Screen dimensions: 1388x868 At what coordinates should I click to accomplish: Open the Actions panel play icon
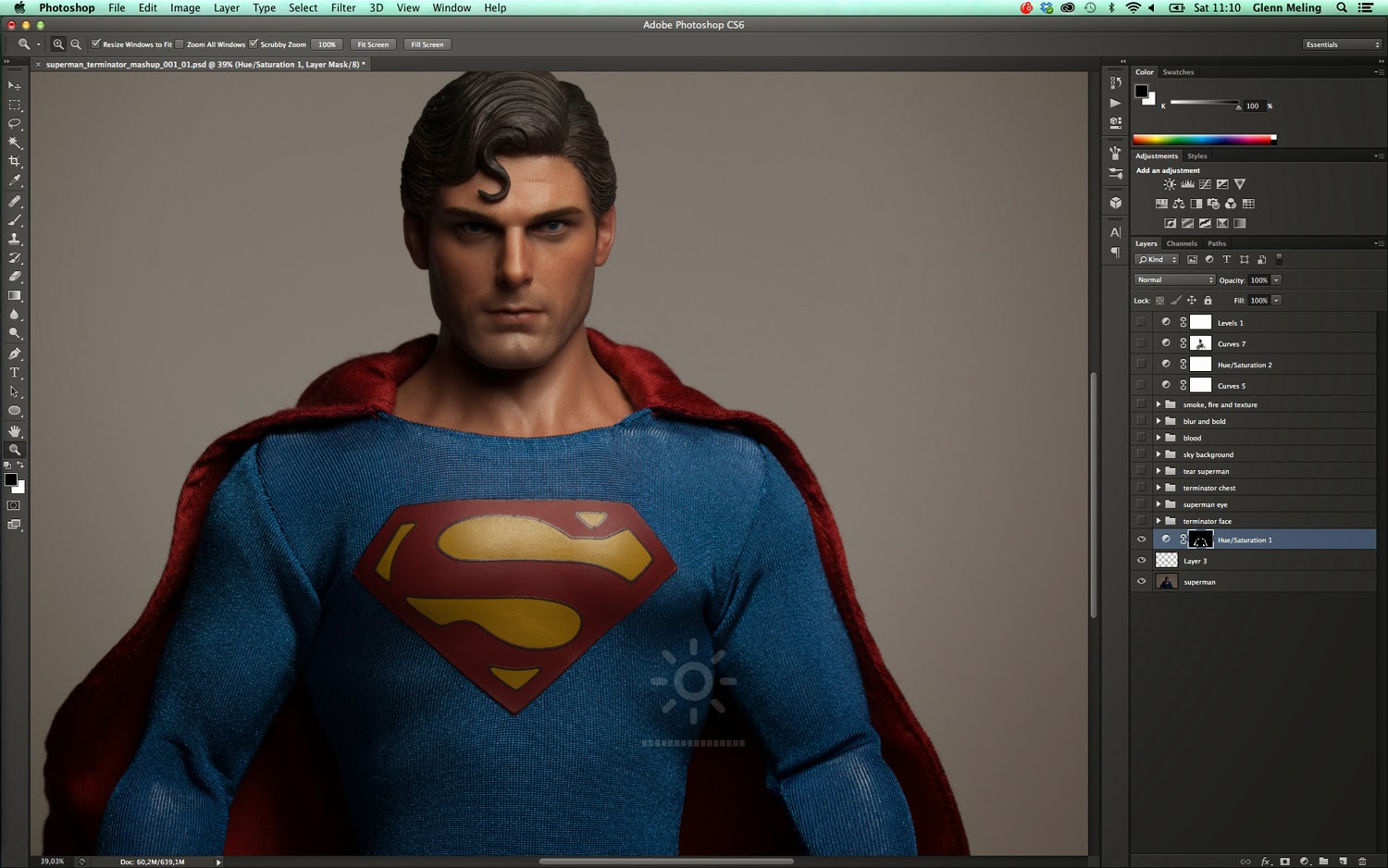coord(1115,103)
